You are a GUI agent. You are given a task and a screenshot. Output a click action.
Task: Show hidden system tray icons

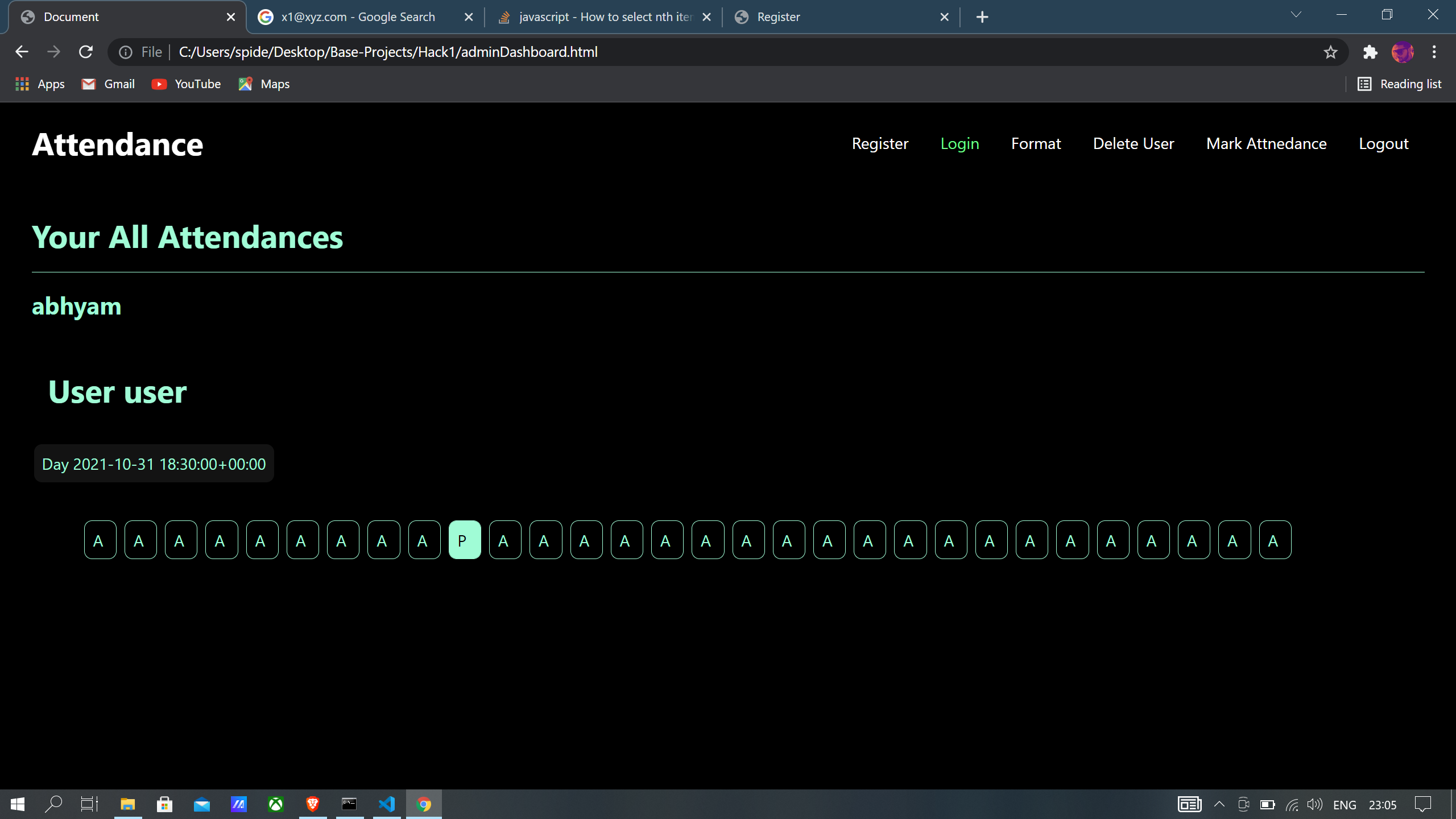point(1219,804)
